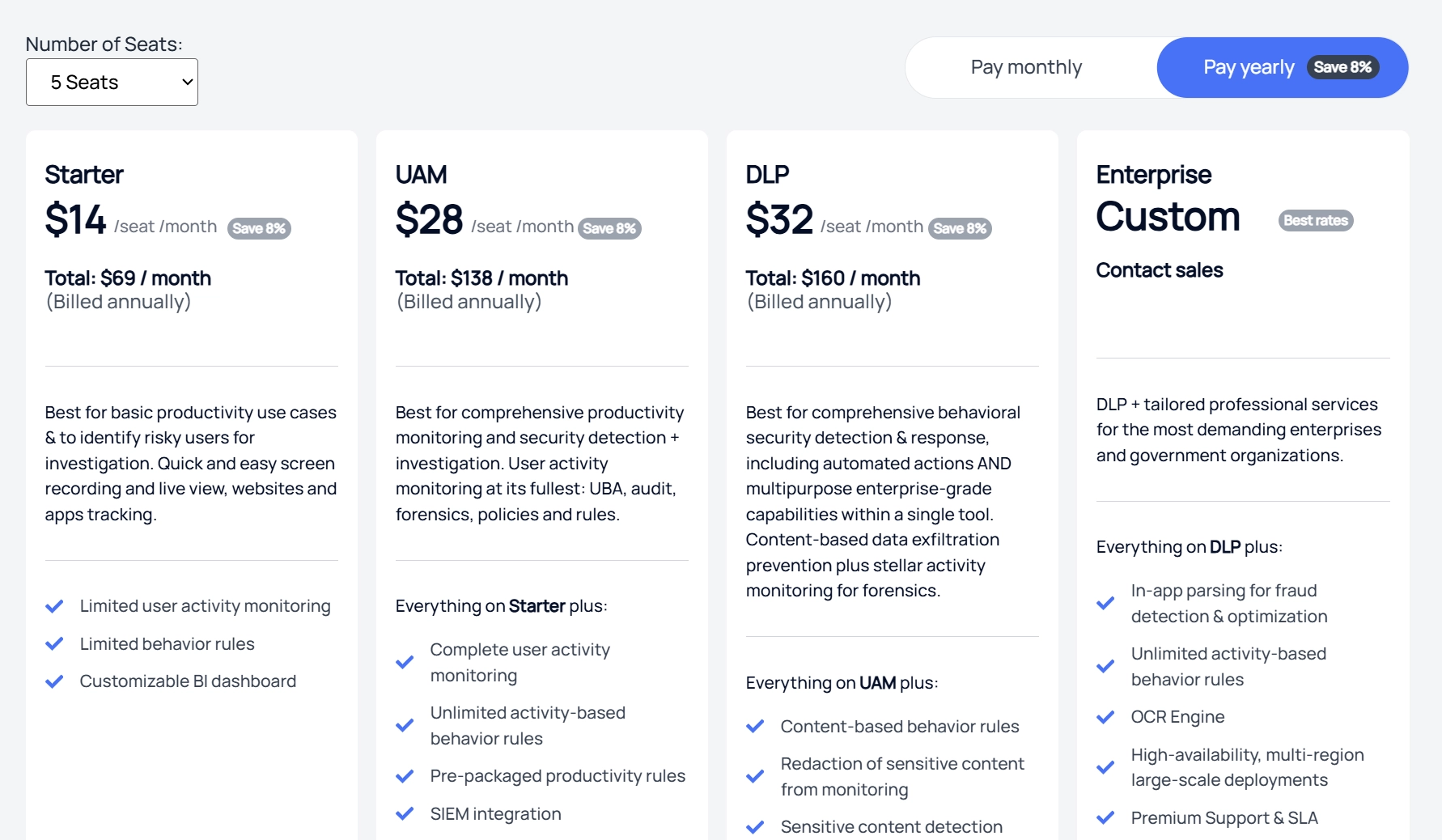Click the checkmark beside Limited user activity monitoring
Viewport: 1442px width, 840px height.
[55, 605]
